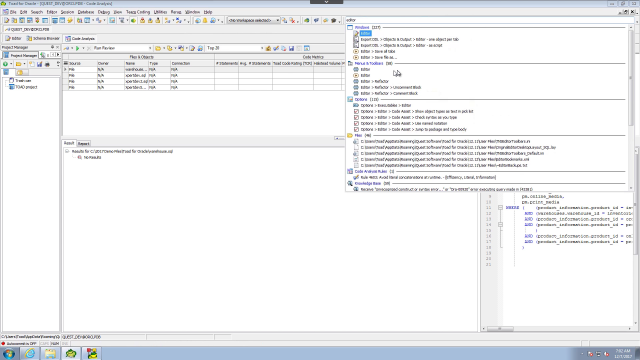Select the warehouse file row in grid
Image resolution: width=640 pixels, height=360 pixels.
[x=203, y=69]
